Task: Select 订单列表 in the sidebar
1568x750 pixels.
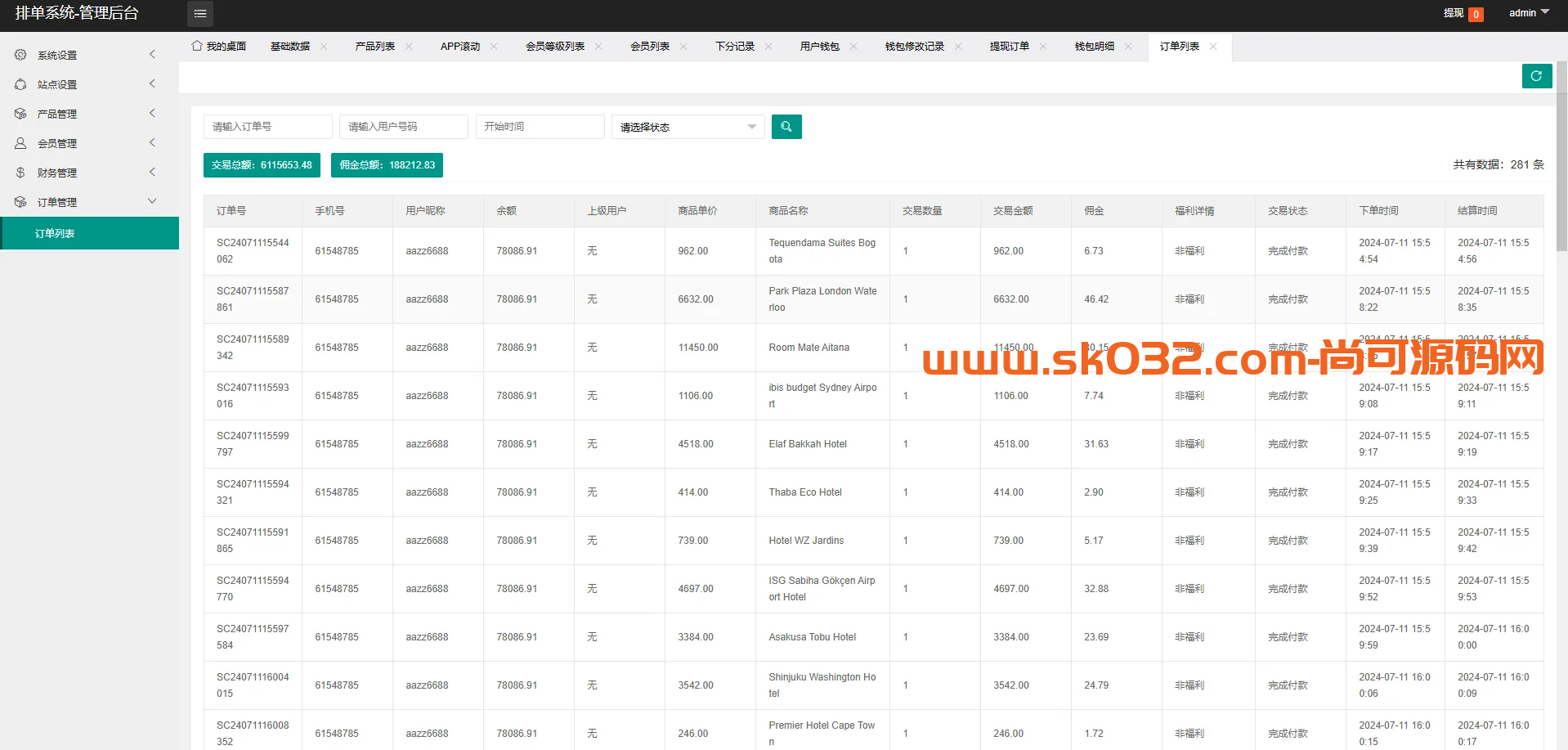Action: pos(56,233)
